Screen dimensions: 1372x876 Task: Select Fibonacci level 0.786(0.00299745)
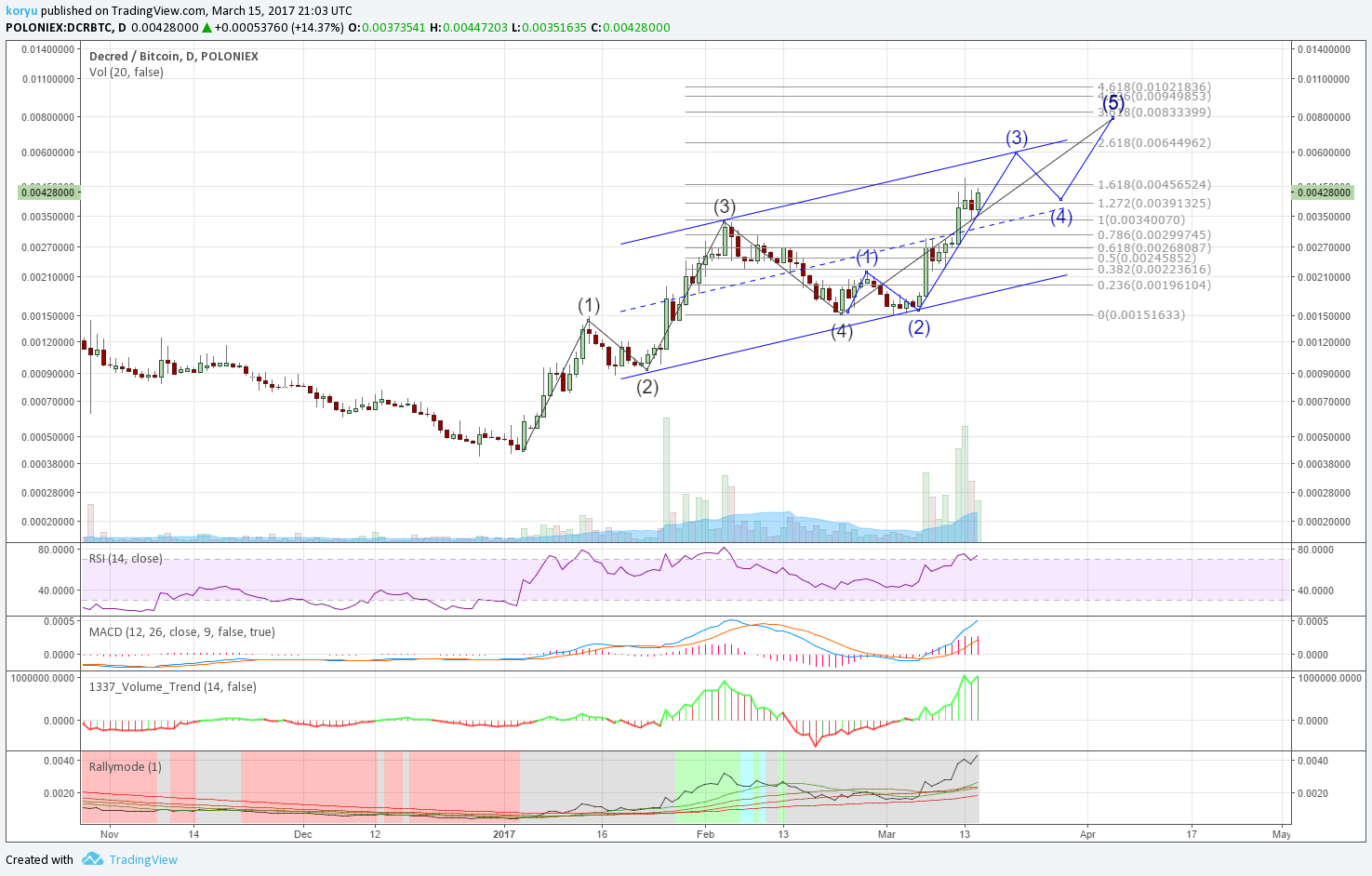click(1154, 234)
